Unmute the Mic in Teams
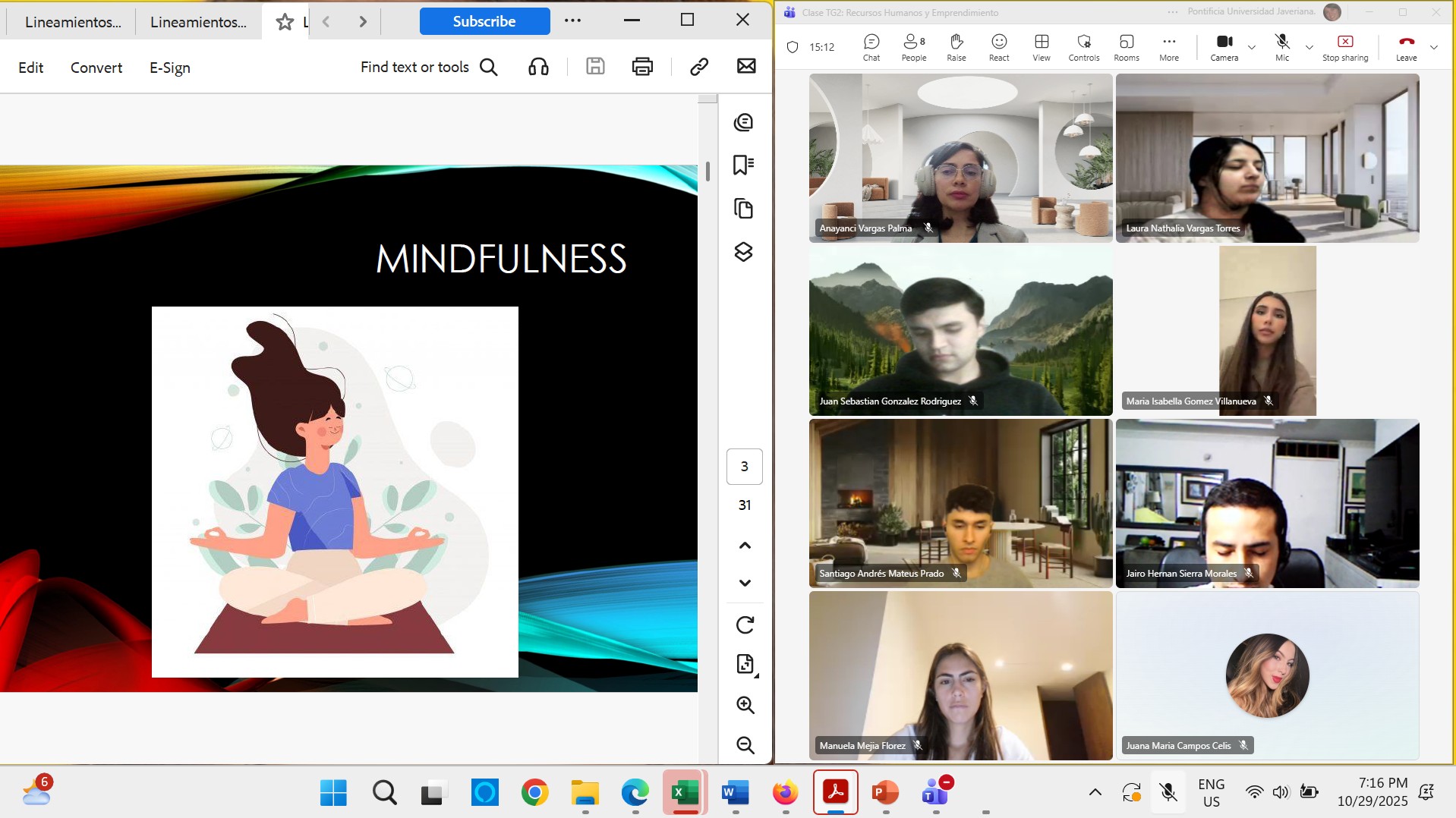1456x818 pixels. 1281,47
